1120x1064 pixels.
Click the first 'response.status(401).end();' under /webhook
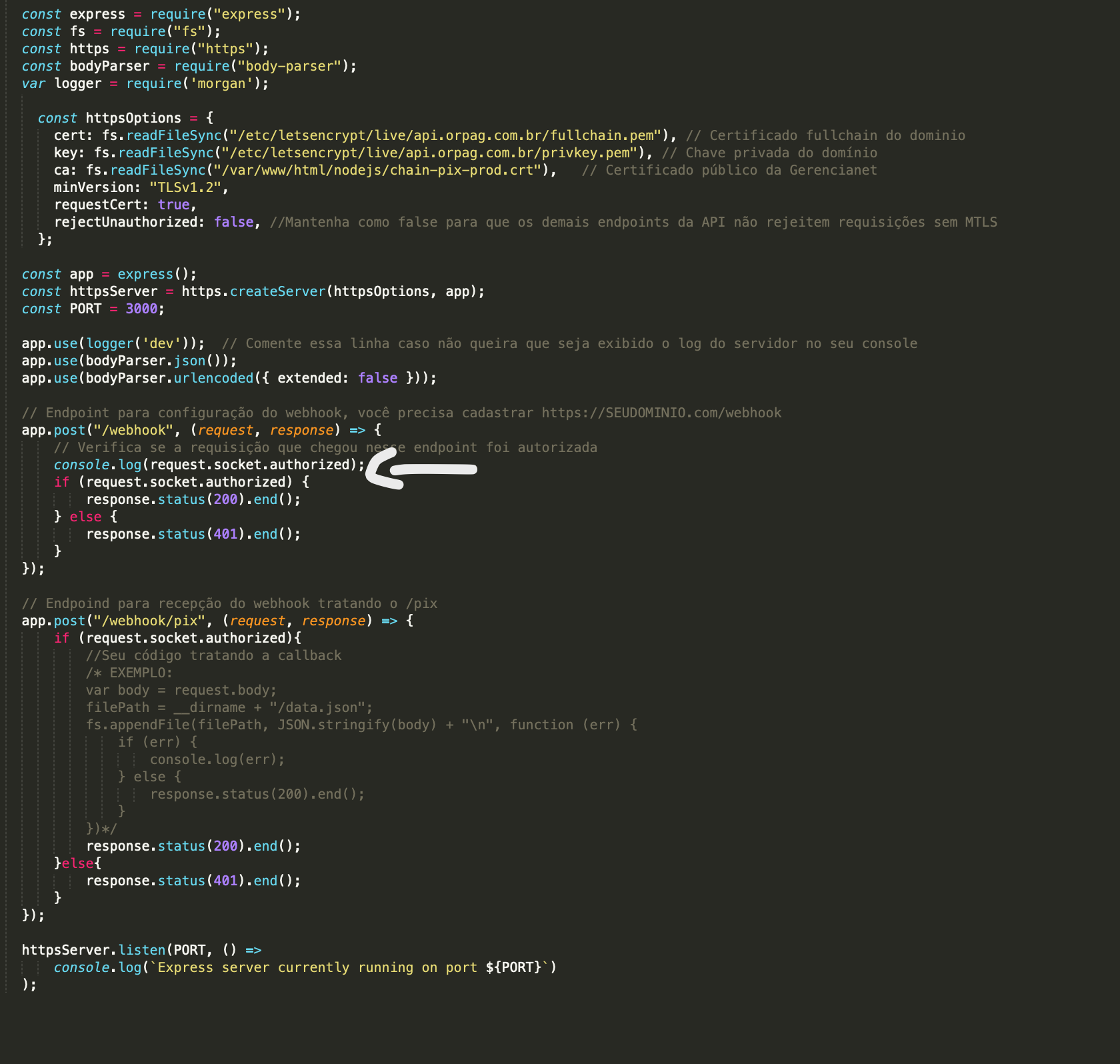193,534
